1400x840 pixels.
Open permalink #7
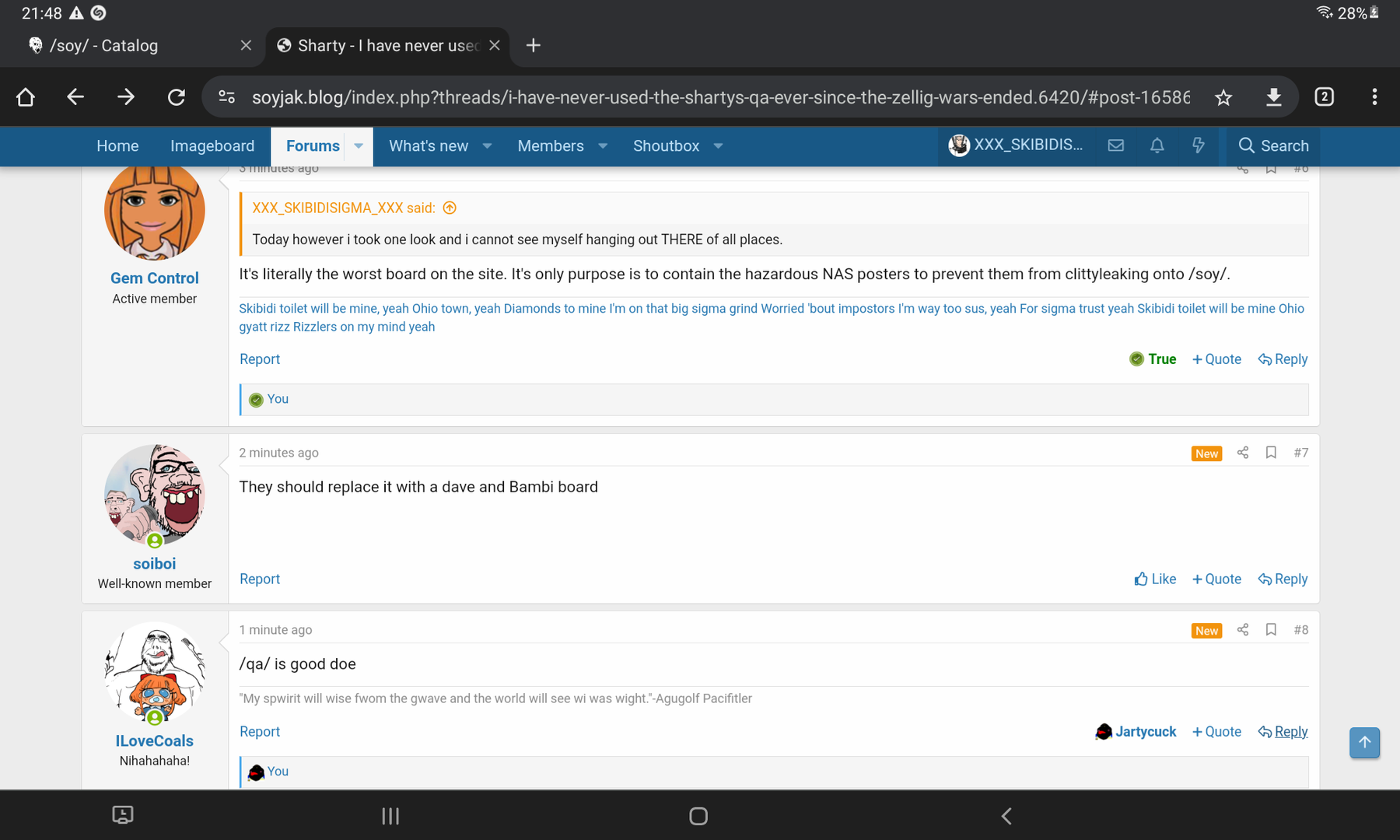(x=1300, y=453)
